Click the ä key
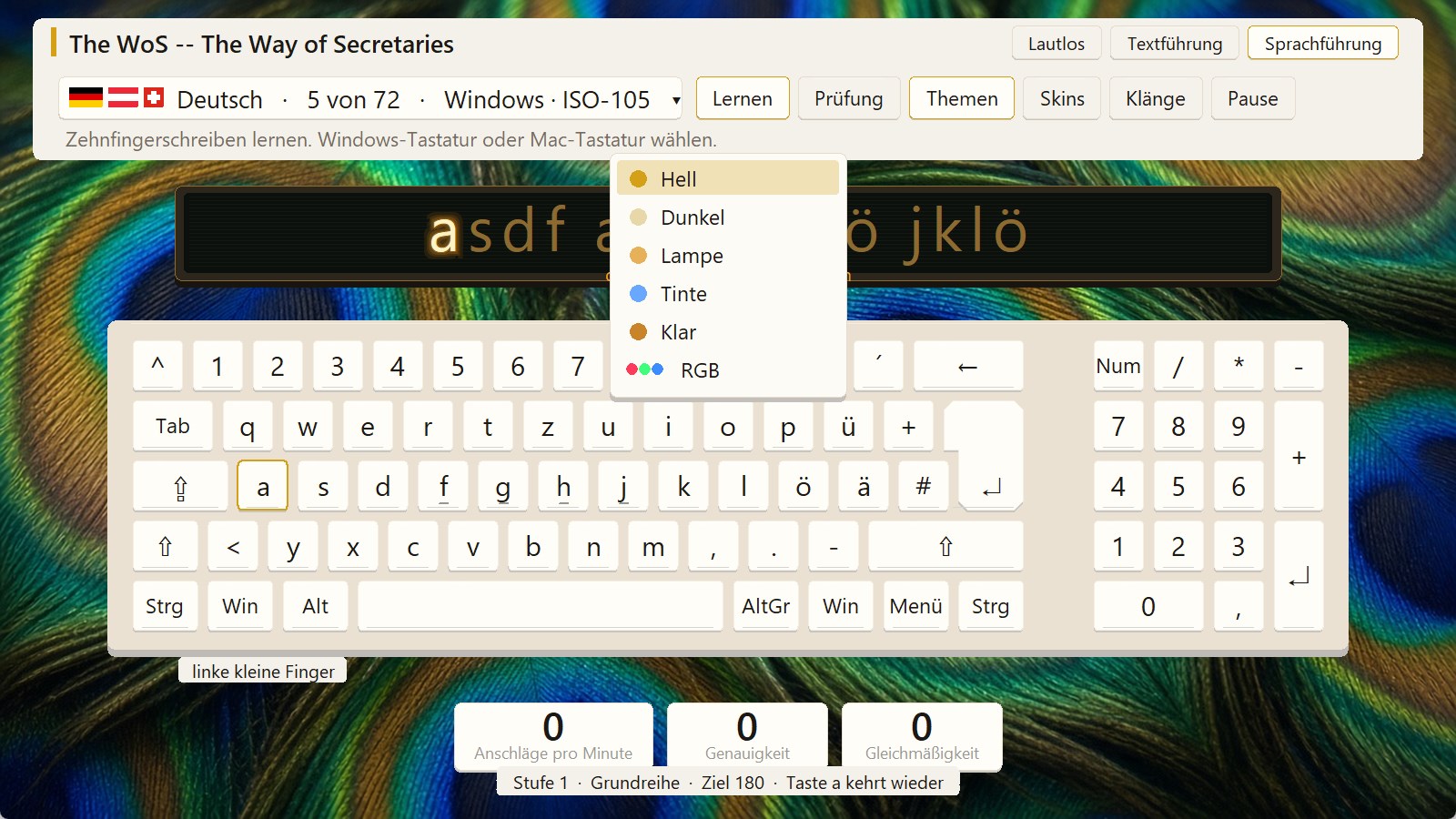 (864, 486)
